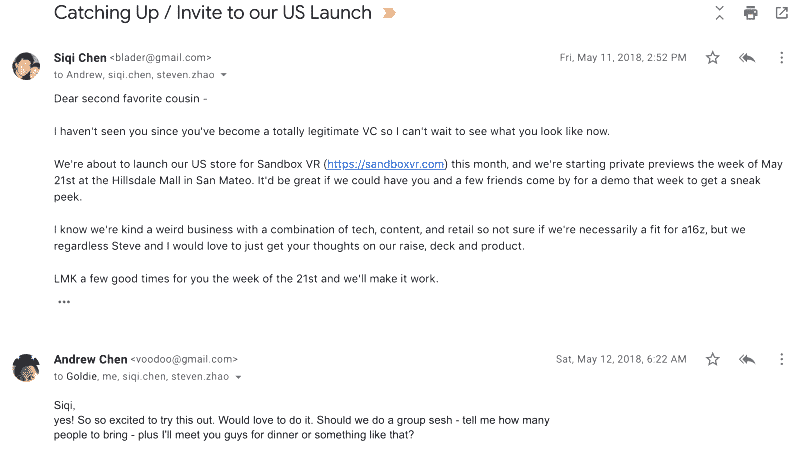Click Siqi Chen's profile picture

[26, 66]
